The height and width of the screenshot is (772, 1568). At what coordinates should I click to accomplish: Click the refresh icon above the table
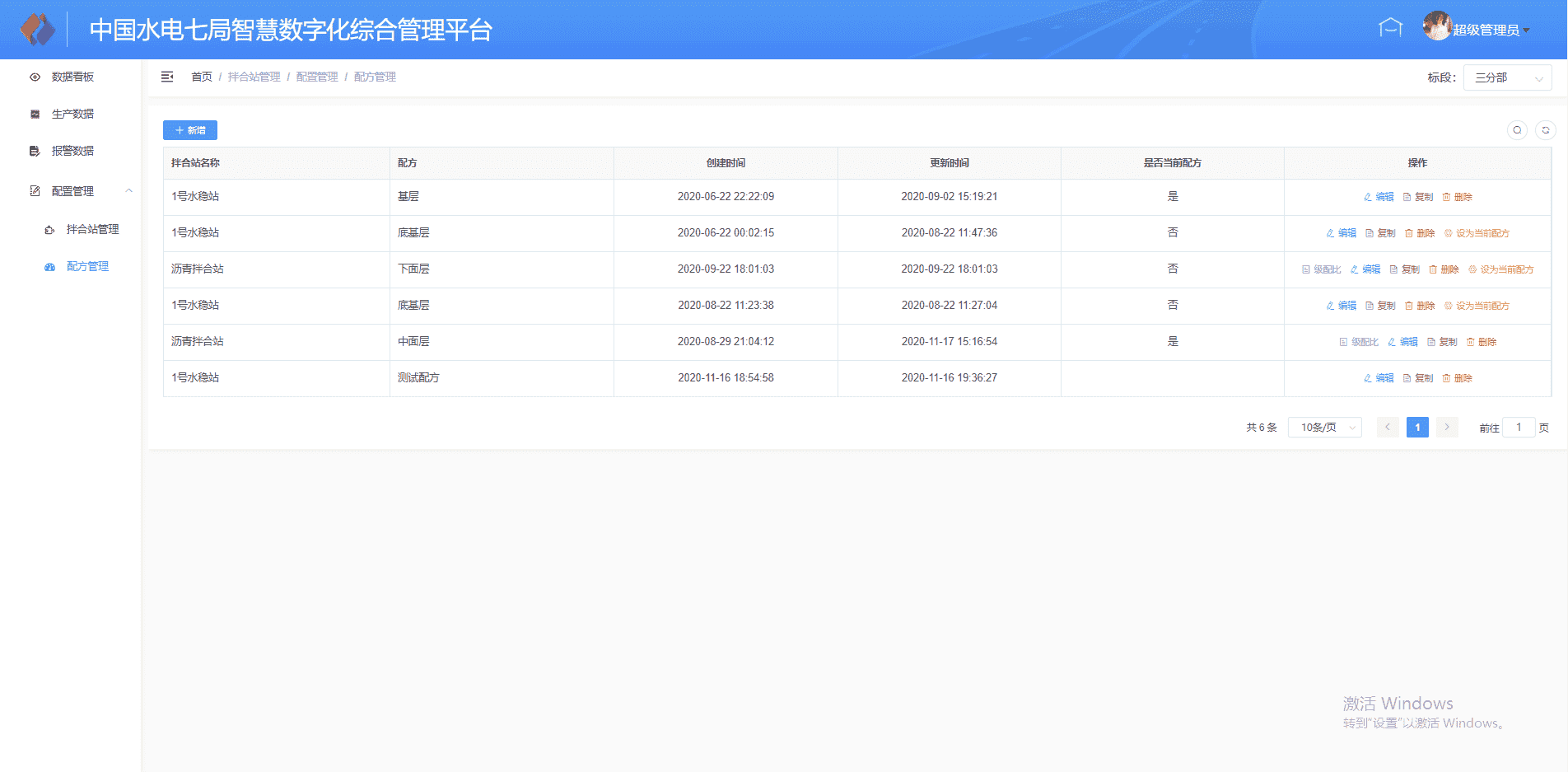point(1546,130)
